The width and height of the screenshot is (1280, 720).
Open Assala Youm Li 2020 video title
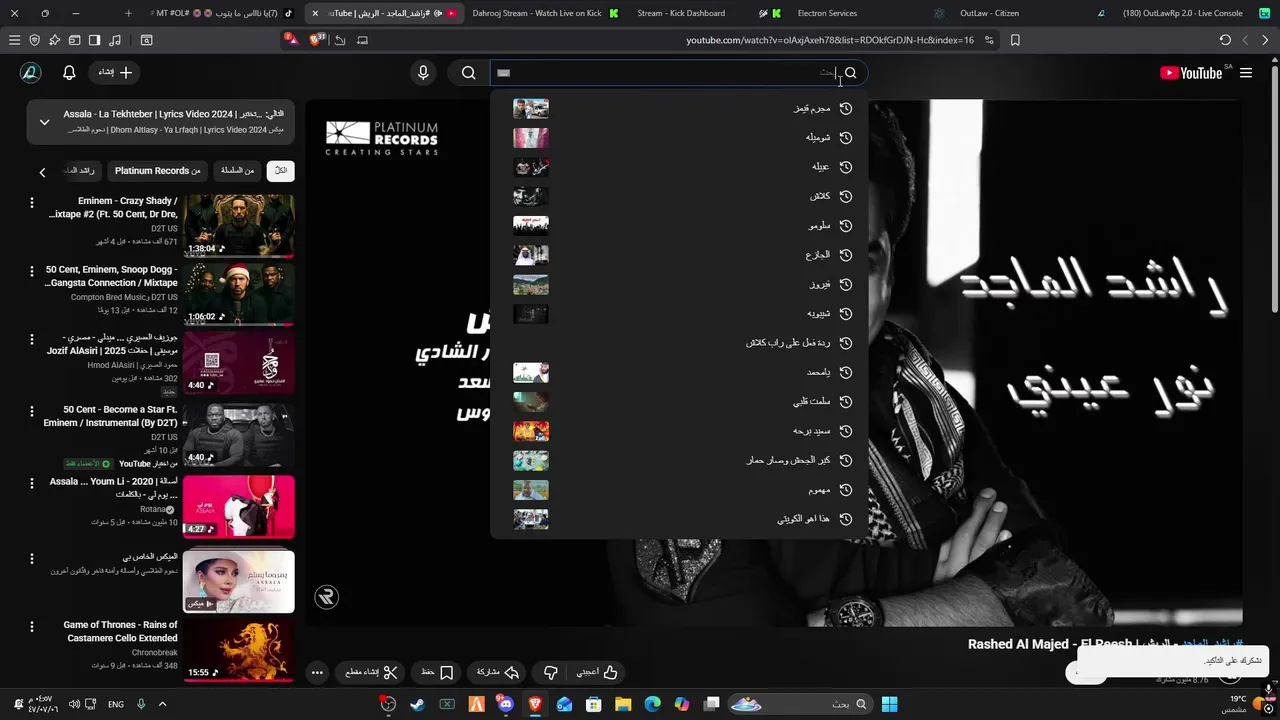click(x=114, y=488)
